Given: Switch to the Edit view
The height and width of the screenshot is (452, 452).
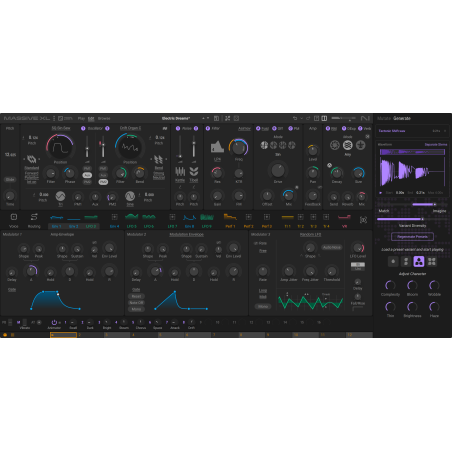Looking at the screenshot, I should [91, 118].
